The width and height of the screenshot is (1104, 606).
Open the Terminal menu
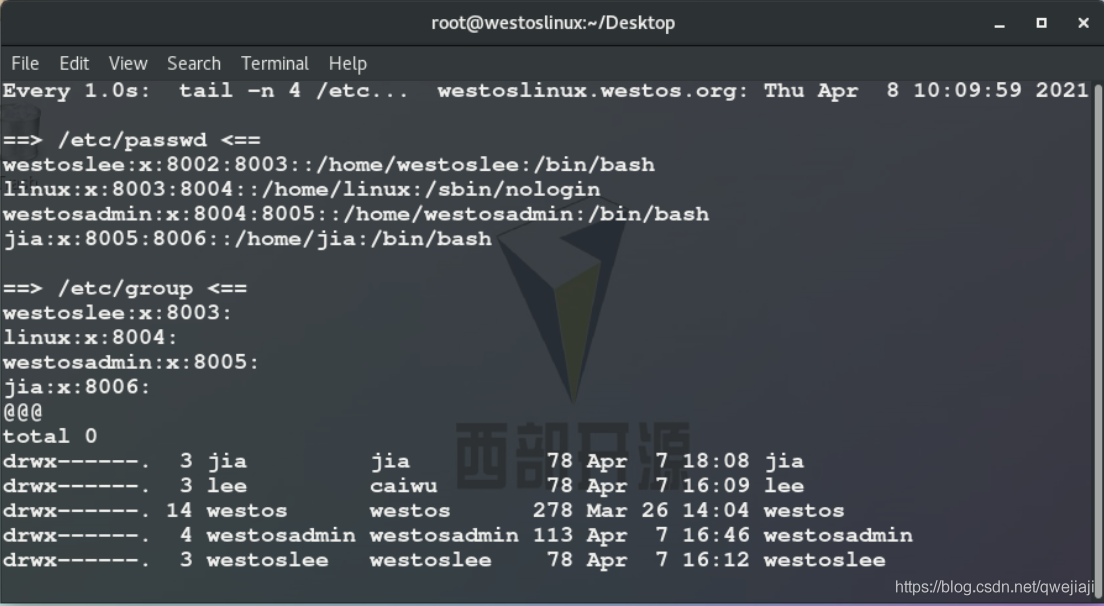[275, 63]
